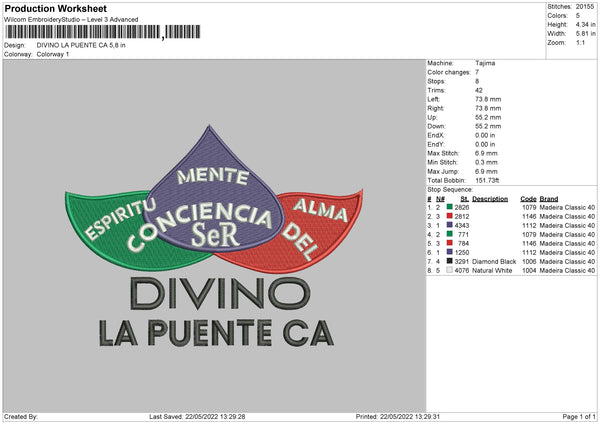
Task: Click the purple swatch for stitch count 1250
Action: 450,252
